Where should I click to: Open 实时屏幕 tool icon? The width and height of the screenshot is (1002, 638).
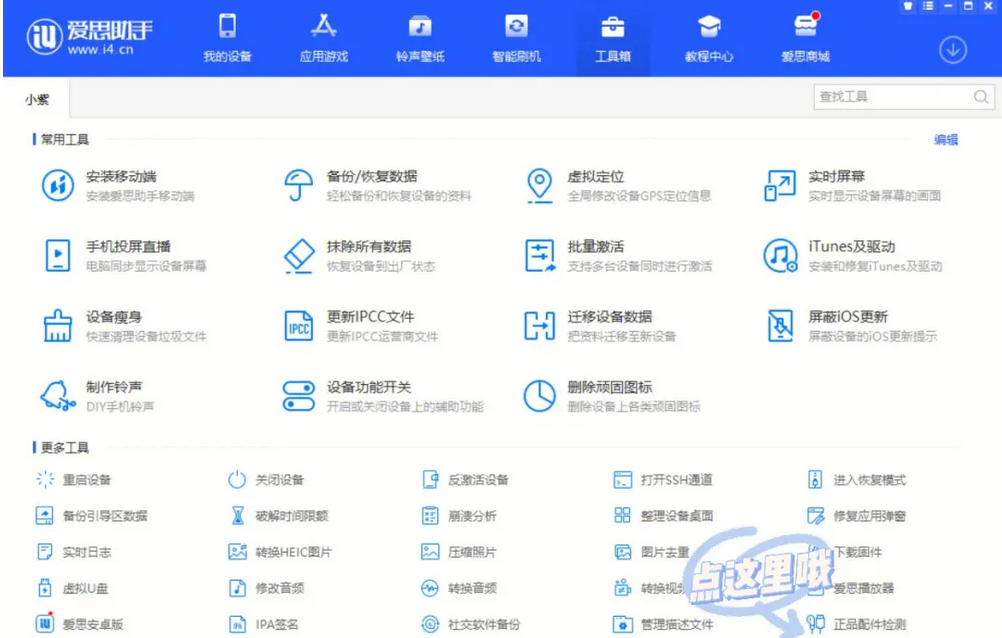coord(780,185)
